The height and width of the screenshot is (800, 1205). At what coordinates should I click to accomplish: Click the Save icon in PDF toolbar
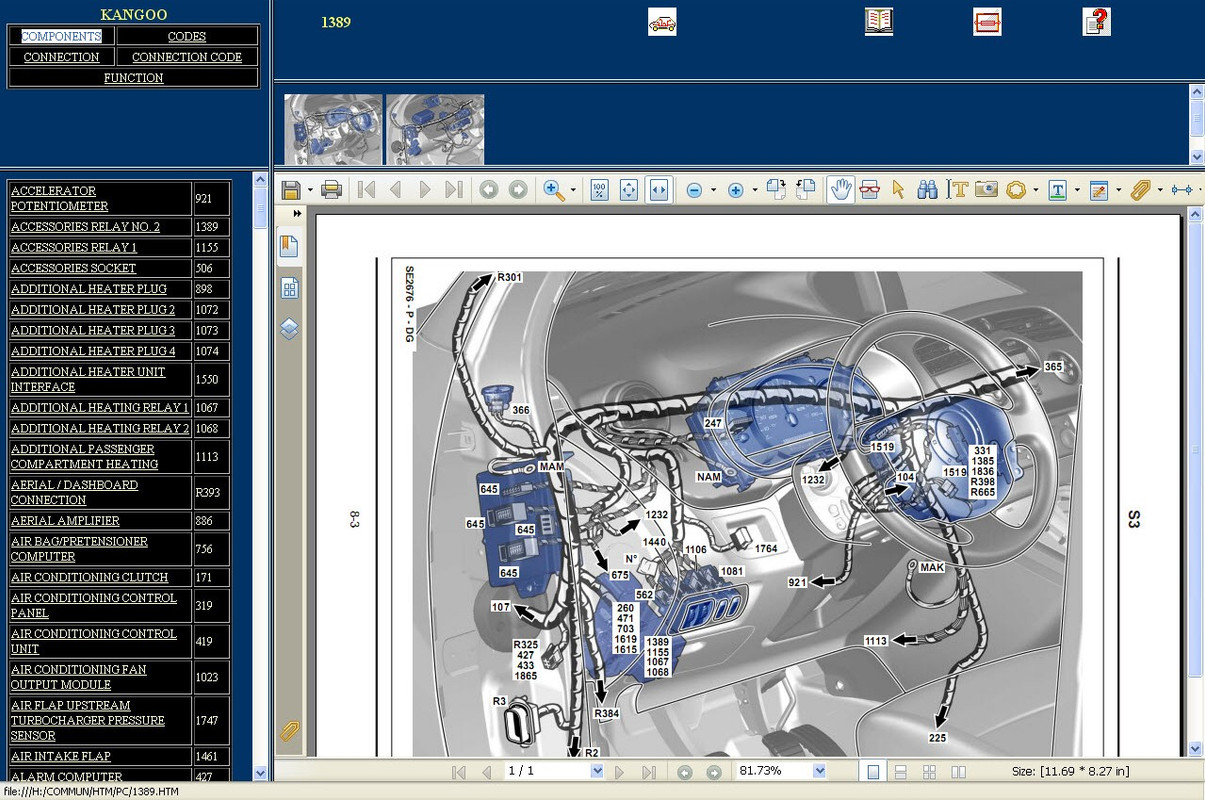(x=291, y=190)
